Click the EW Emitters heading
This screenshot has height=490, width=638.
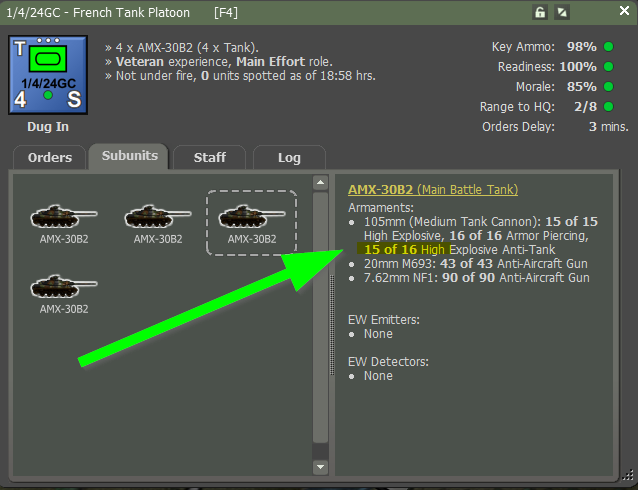tap(384, 319)
